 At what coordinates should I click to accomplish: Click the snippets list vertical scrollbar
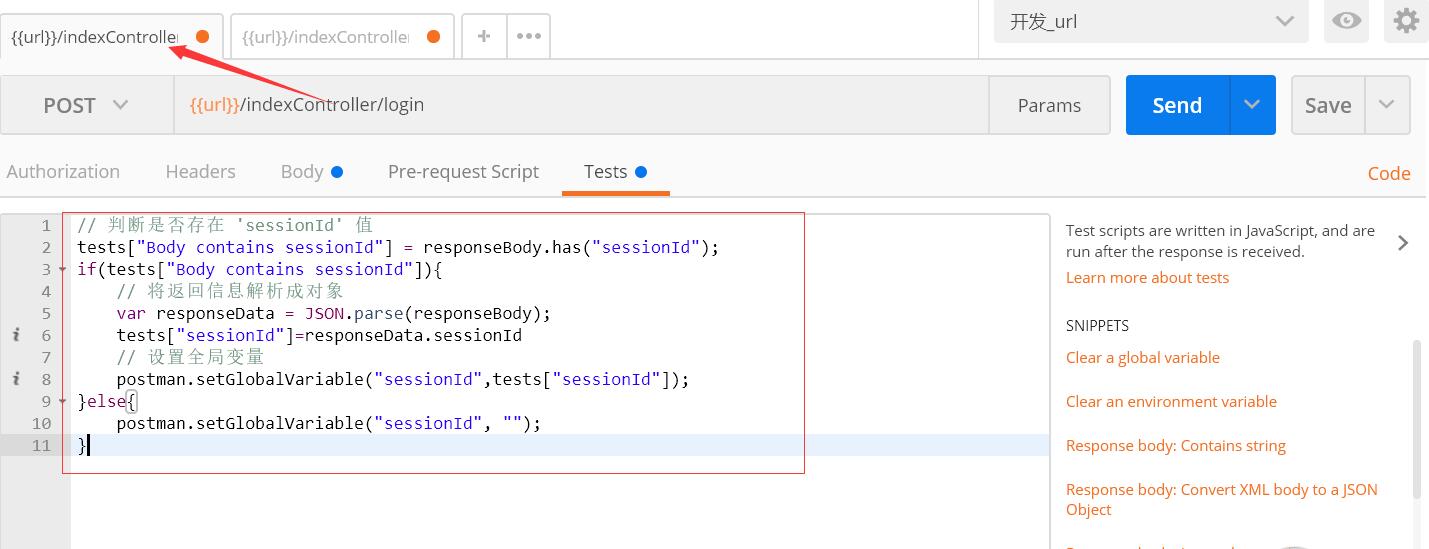tap(1415, 420)
